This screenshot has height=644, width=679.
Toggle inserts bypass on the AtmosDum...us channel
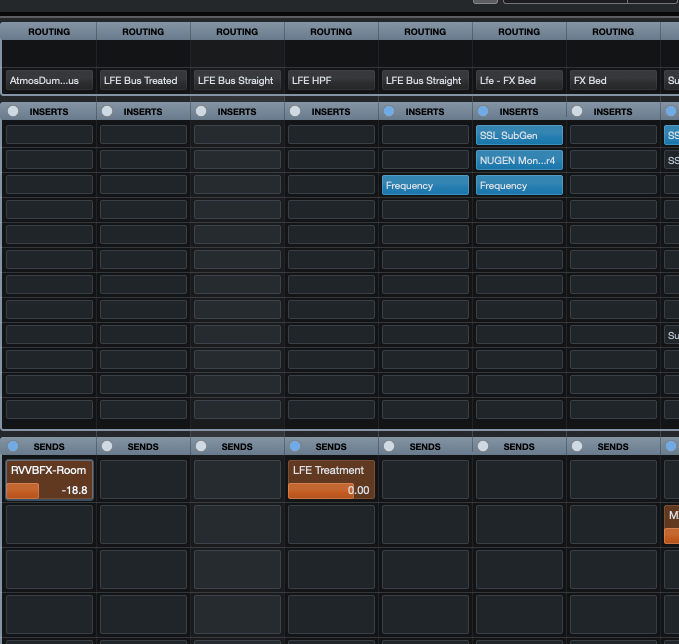pos(13,111)
